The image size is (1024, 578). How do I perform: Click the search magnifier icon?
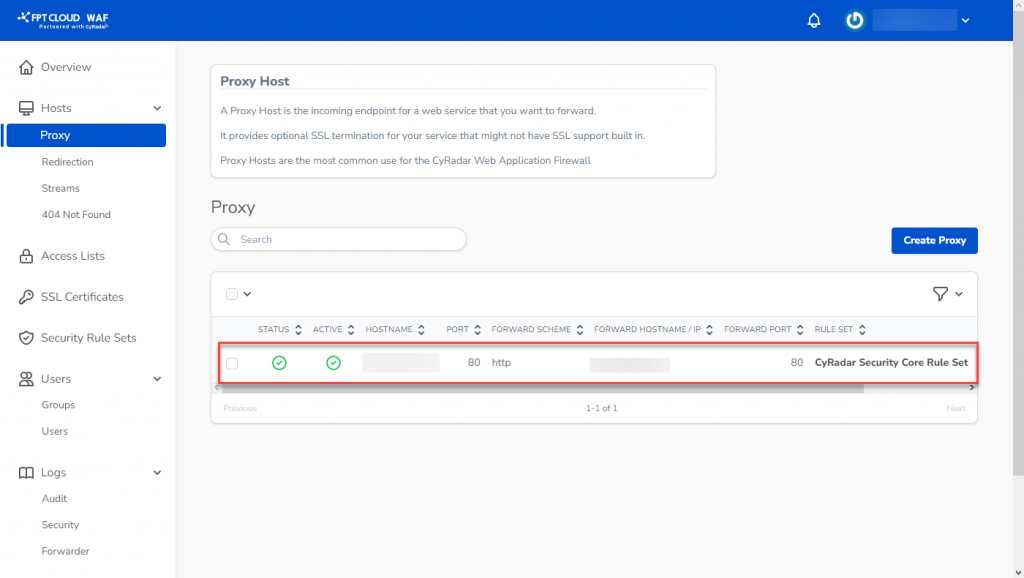pos(224,239)
